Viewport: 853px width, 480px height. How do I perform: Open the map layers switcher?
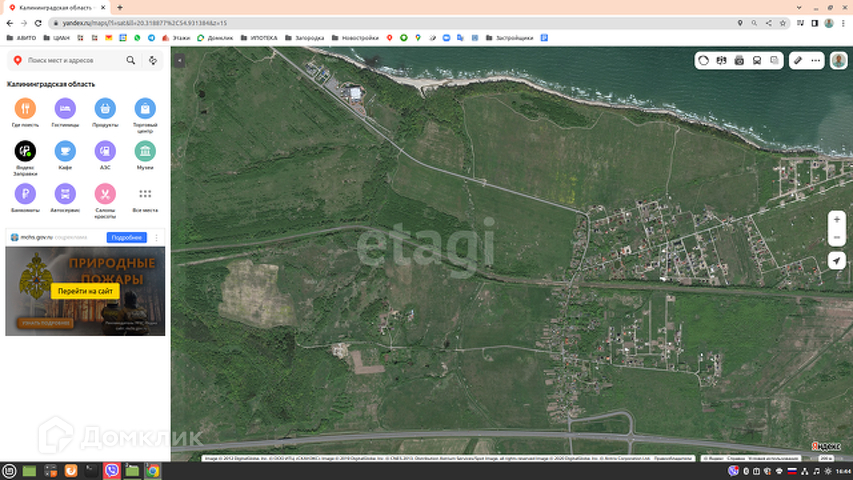coord(774,60)
